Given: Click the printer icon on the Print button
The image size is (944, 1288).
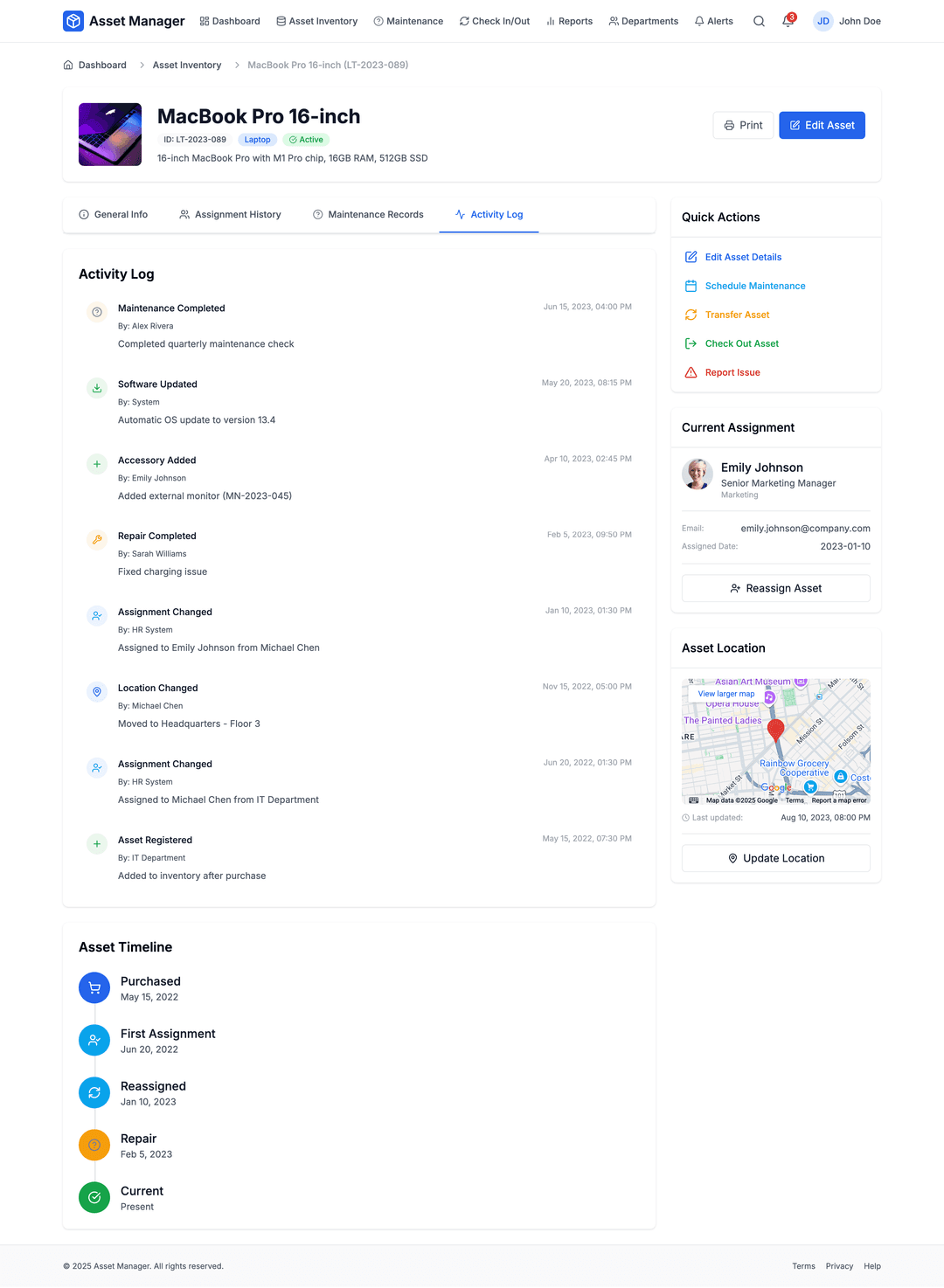Looking at the screenshot, I should (727, 125).
